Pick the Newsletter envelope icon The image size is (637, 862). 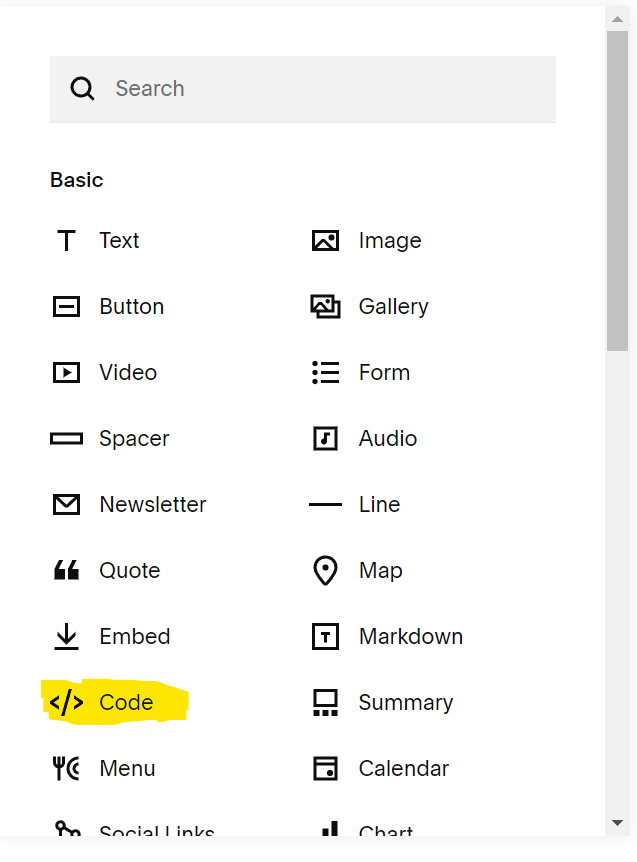point(67,505)
